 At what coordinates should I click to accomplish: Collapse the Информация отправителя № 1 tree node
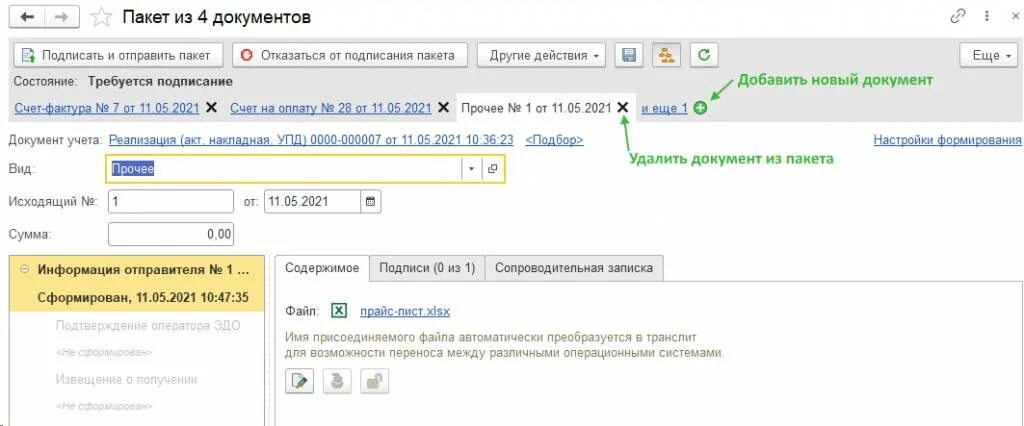coord(25,269)
